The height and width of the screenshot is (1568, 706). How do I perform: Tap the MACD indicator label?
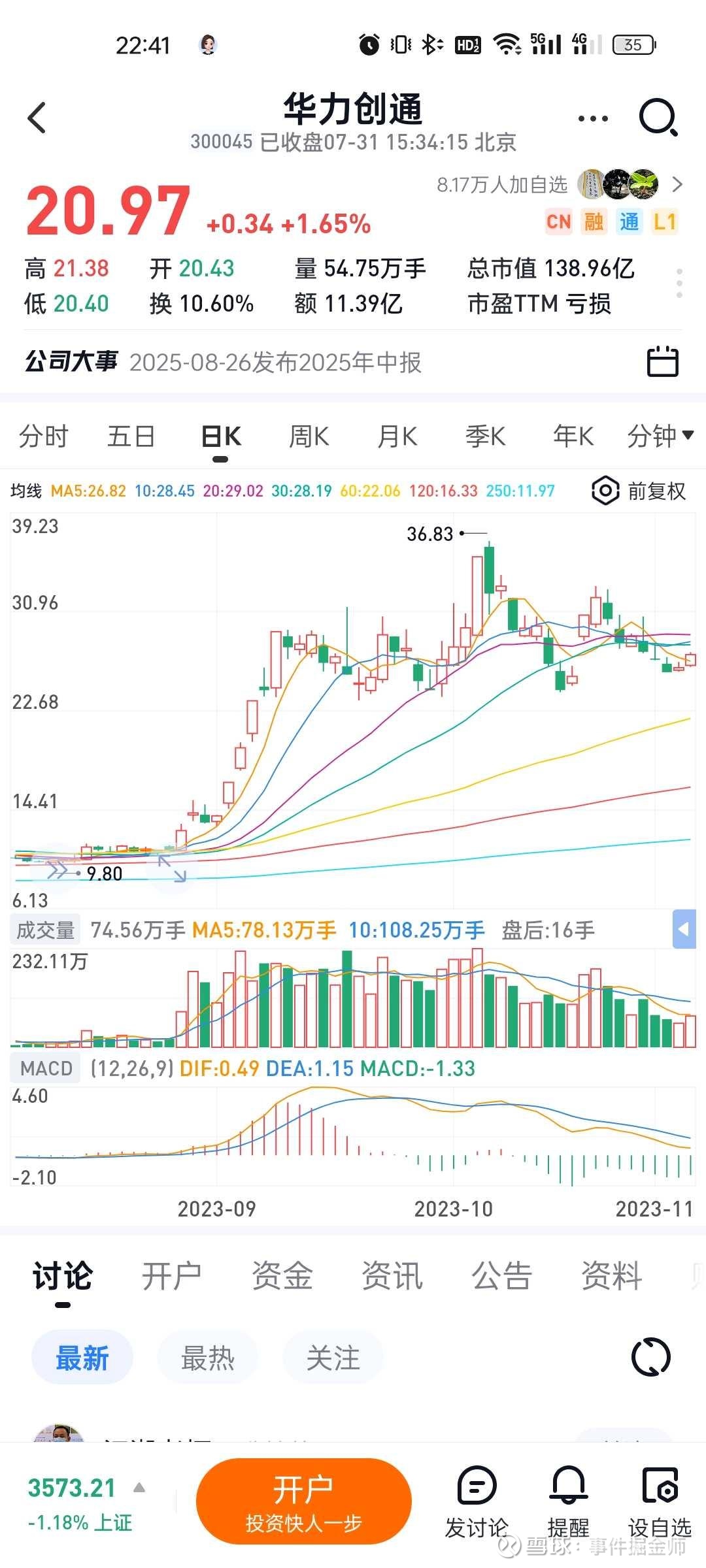(46, 1068)
